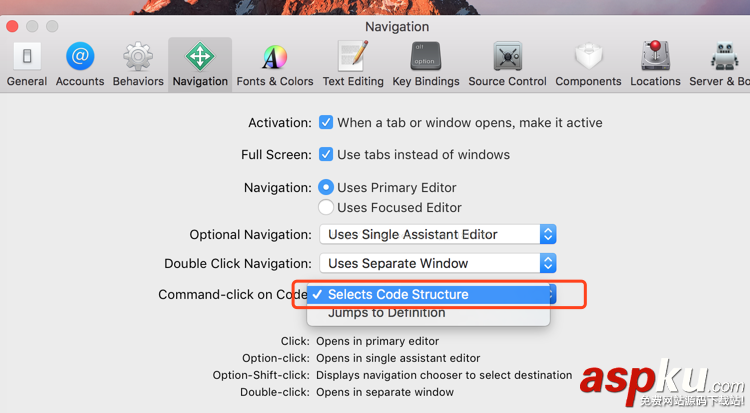750x413 pixels.
Task: Open the Locations preferences pane
Action: pos(655,64)
